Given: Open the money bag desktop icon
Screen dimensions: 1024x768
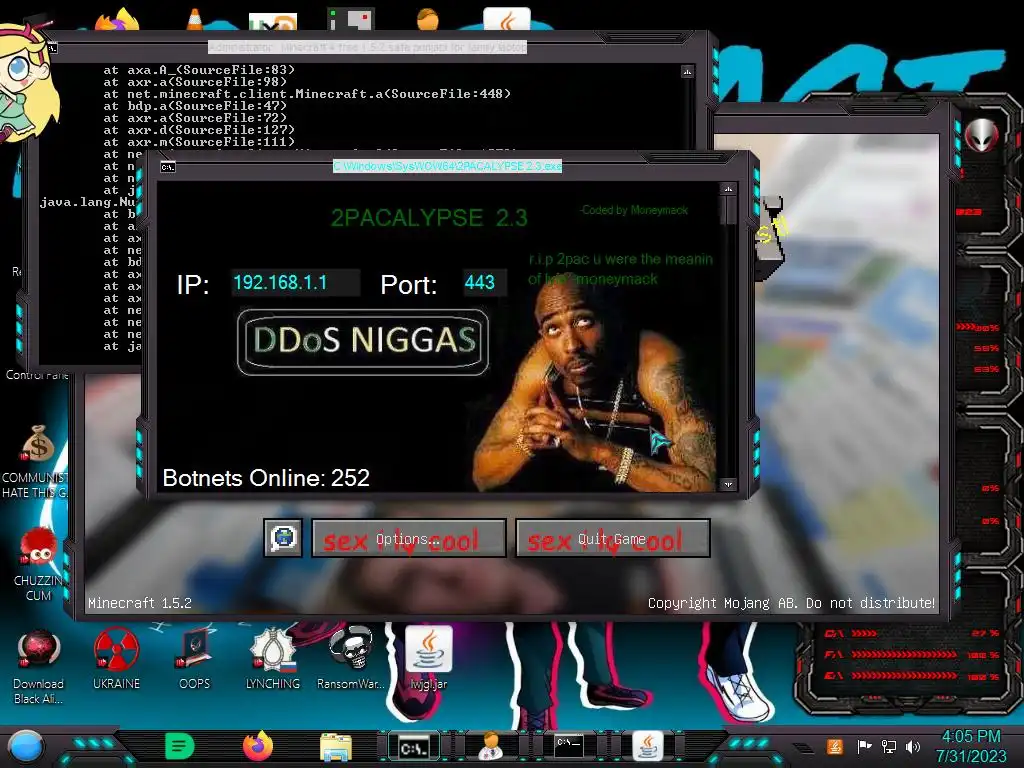Looking at the screenshot, I should (37, 443).
